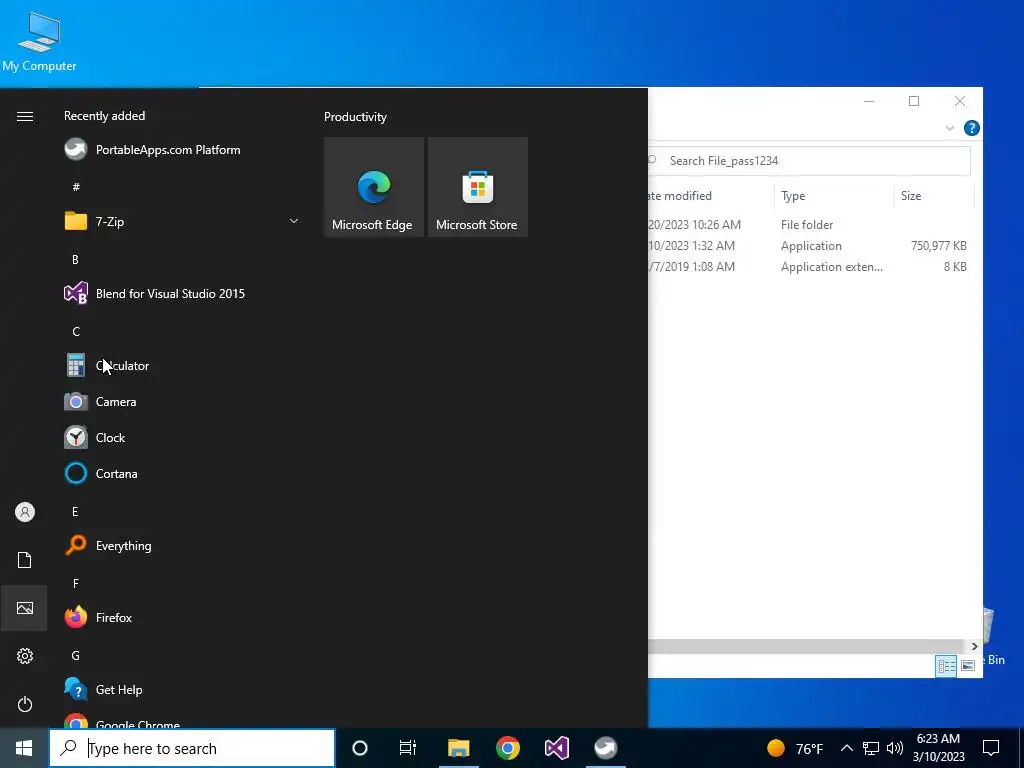The image size is (1024, 768).
Task: Open Chrome from the taskbar
Action: pyautogui.click(x=507, y=748)
